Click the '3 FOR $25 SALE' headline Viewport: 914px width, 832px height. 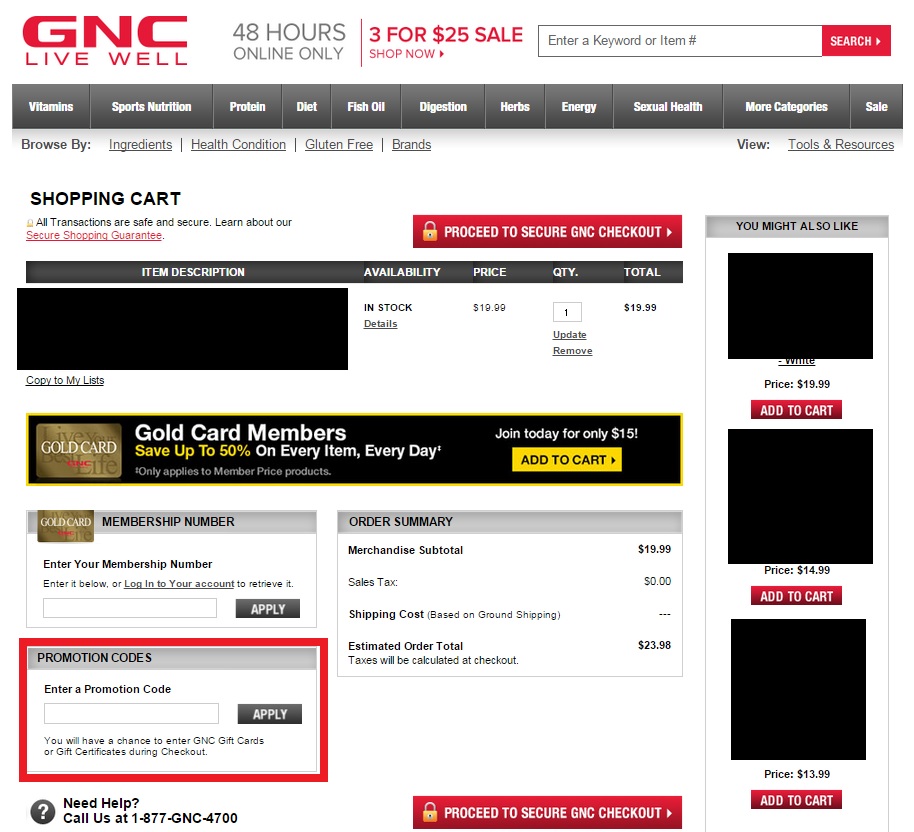tap(446, 34)
